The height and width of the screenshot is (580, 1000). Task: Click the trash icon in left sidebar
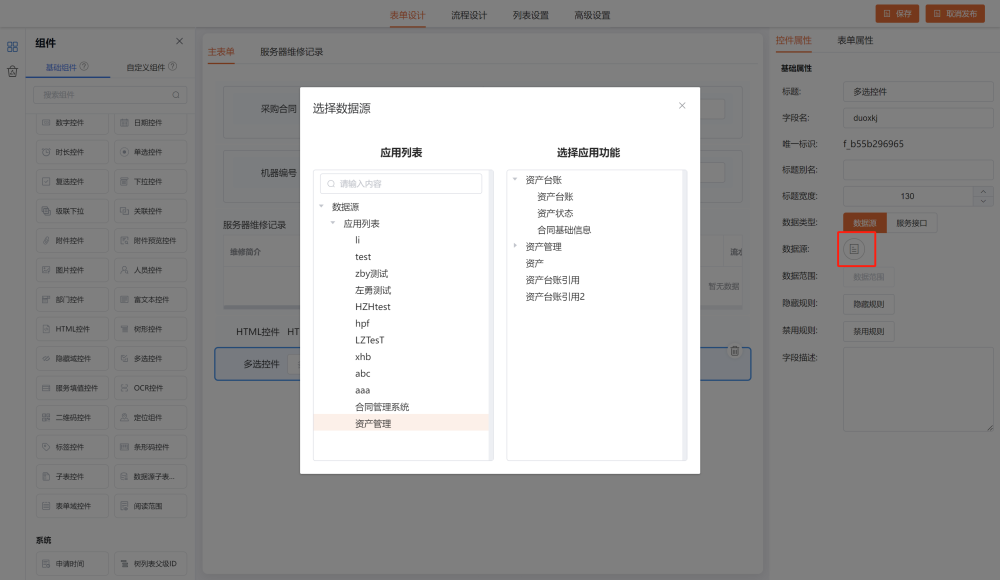[13, 71]
